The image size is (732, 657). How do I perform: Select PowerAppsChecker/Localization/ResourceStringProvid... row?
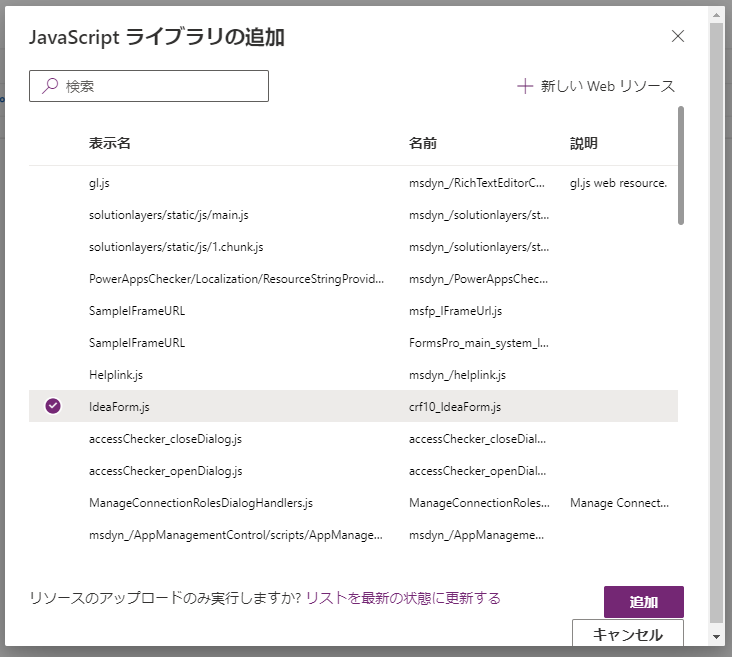coord(353,279)
